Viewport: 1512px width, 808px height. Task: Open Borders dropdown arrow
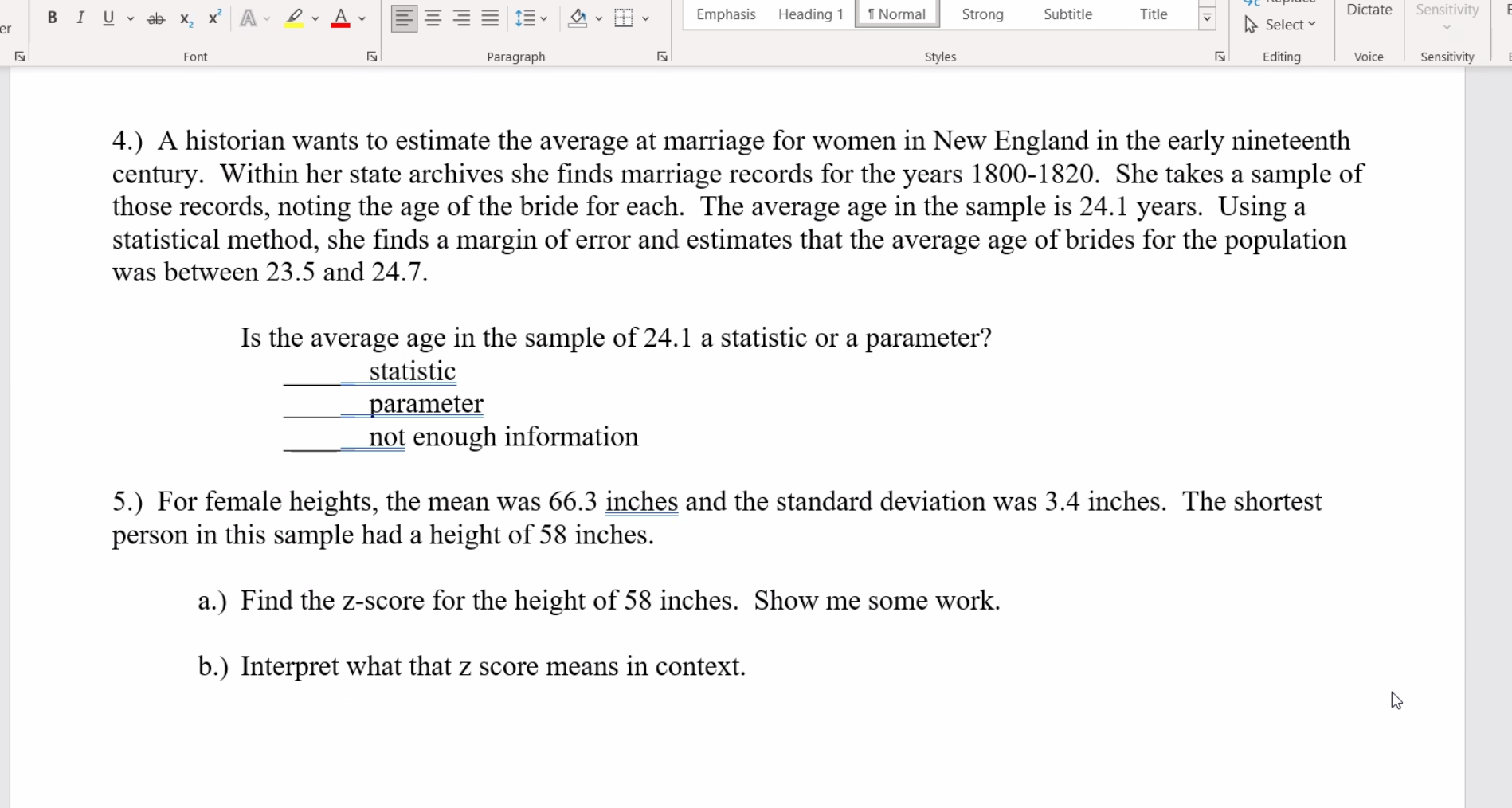645,18
